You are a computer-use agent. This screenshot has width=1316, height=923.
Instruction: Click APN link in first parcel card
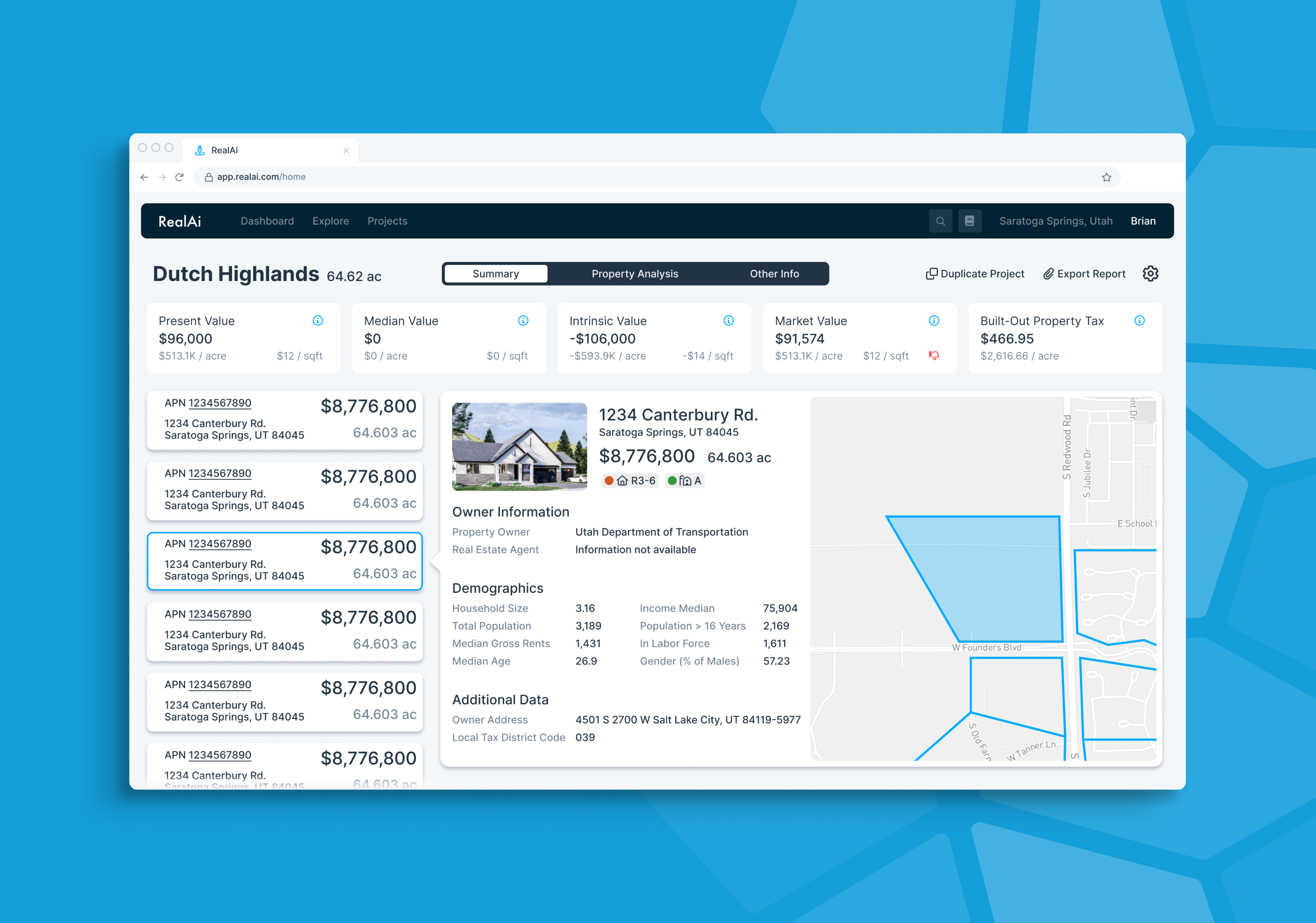tap(219, 403)
